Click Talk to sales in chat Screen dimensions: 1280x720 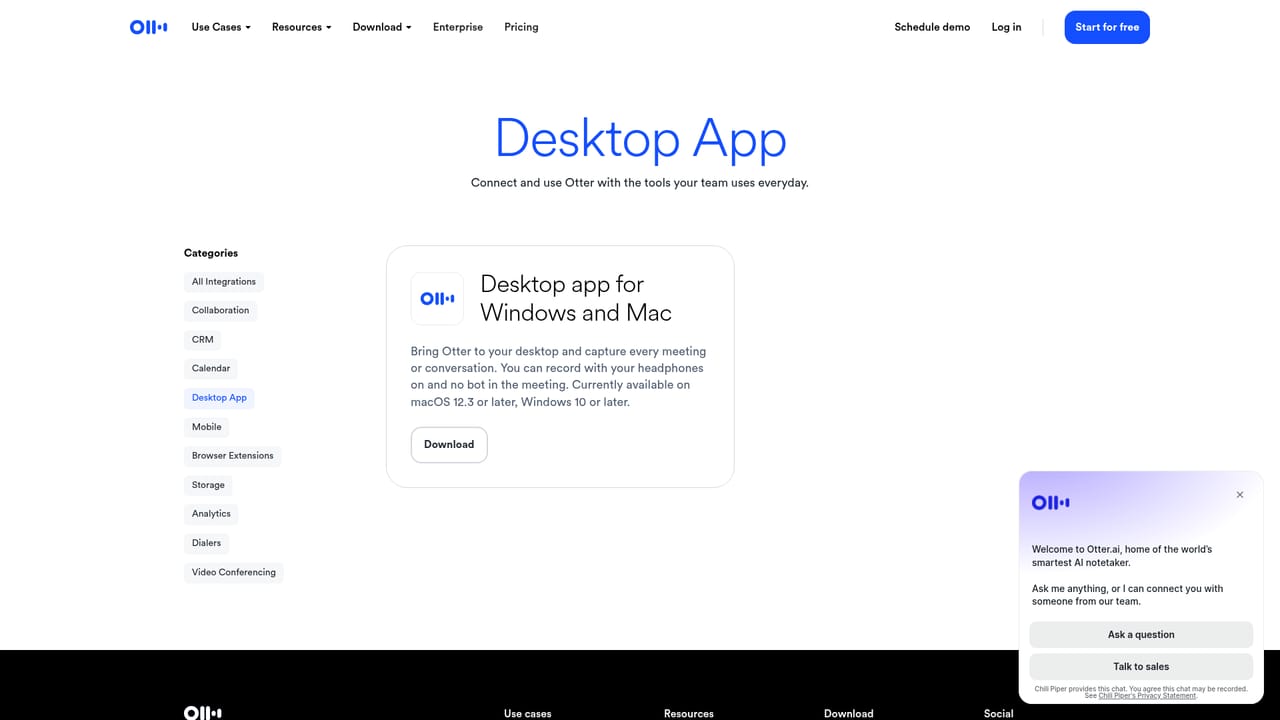[1141, 667]
